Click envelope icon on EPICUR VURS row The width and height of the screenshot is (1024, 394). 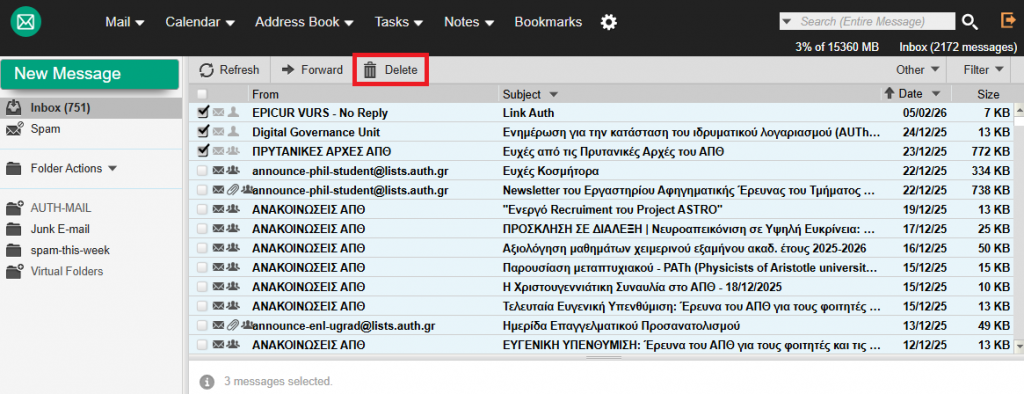tap(218, 113)
